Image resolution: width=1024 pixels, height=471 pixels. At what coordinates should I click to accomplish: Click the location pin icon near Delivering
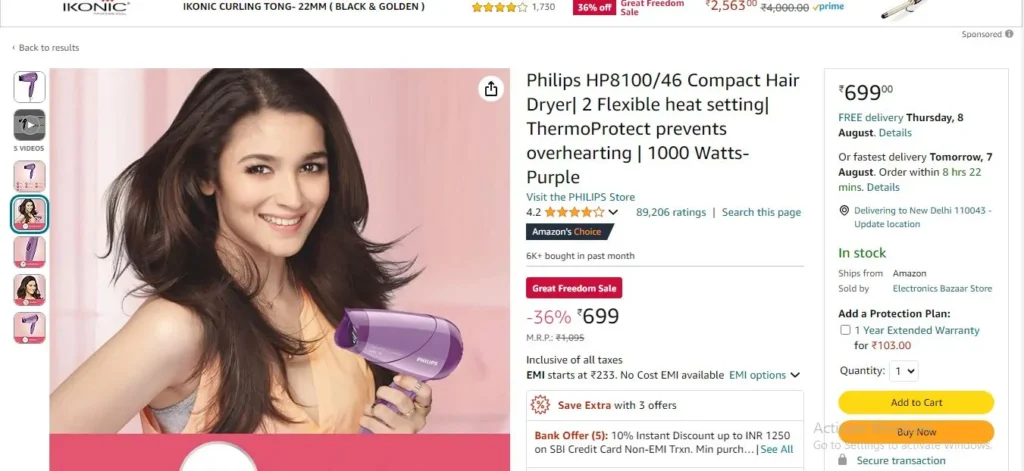pos(844,210)
